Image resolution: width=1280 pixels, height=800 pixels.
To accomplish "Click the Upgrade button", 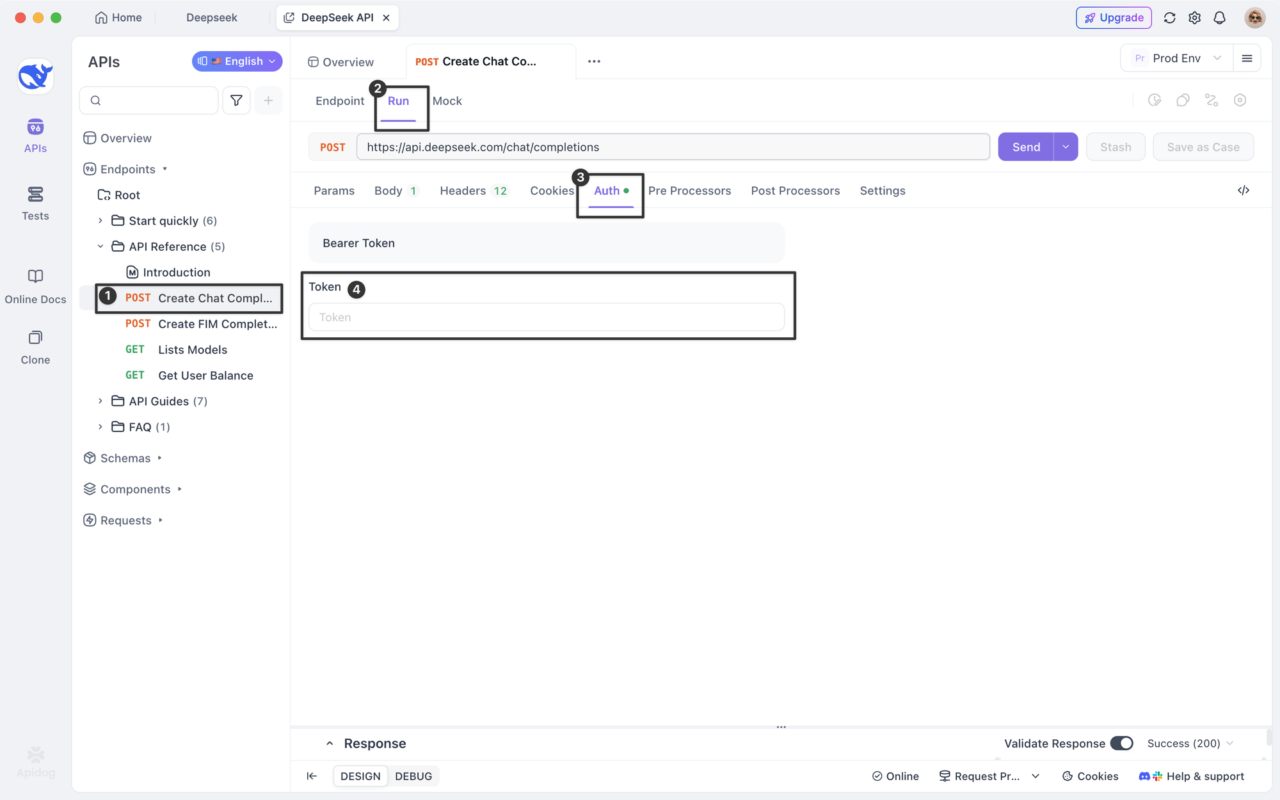I will pyautogui.click(x=1113, y=18).
